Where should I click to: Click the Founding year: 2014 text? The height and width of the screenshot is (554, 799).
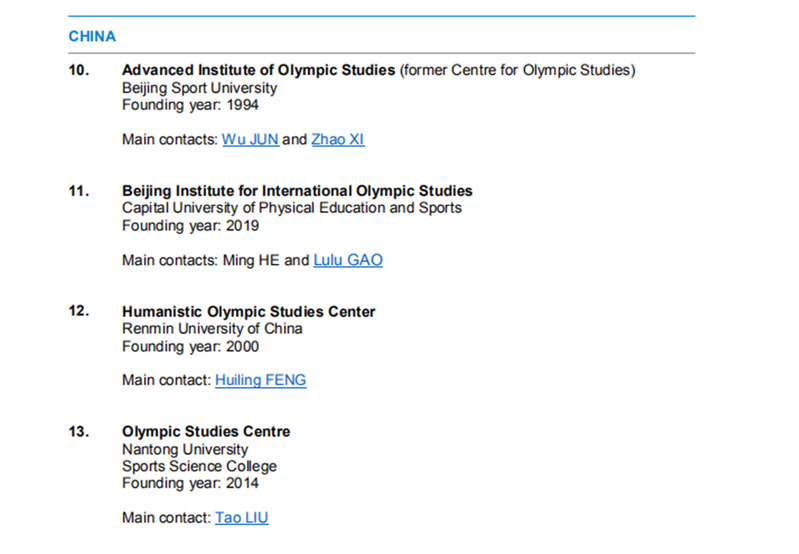pyautogui.click(x=190, y=483)
